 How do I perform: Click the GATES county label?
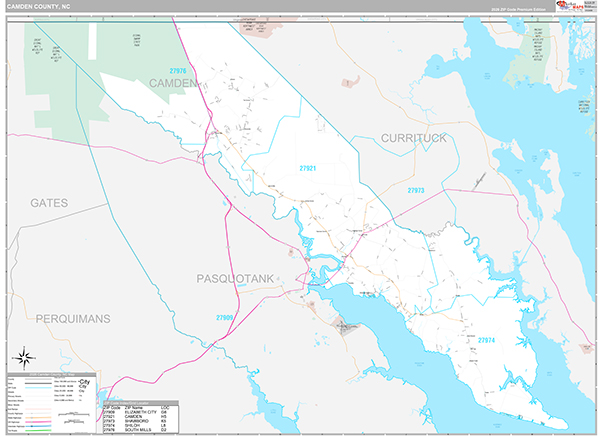(49, 203)
